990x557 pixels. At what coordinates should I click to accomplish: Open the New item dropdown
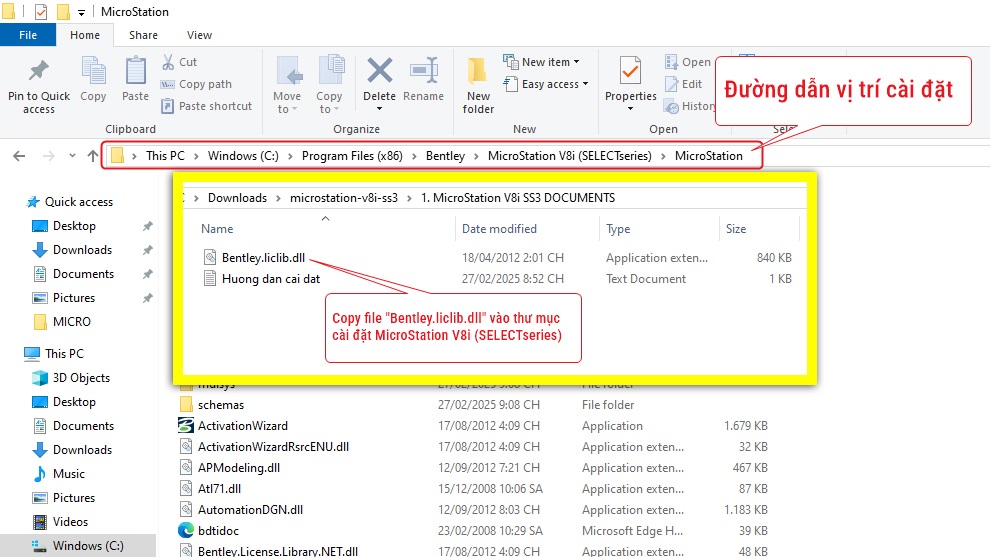(542, 62)
